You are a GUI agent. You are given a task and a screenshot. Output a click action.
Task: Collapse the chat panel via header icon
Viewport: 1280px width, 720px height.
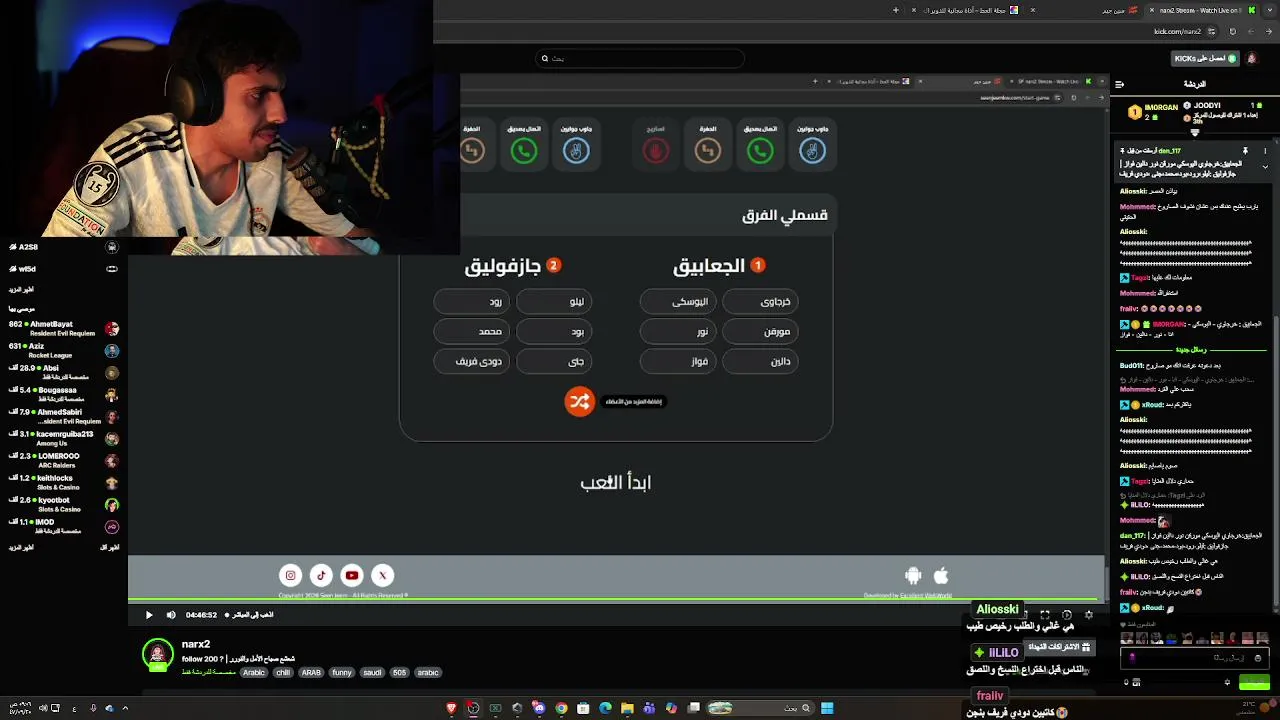coord(1119,84)
